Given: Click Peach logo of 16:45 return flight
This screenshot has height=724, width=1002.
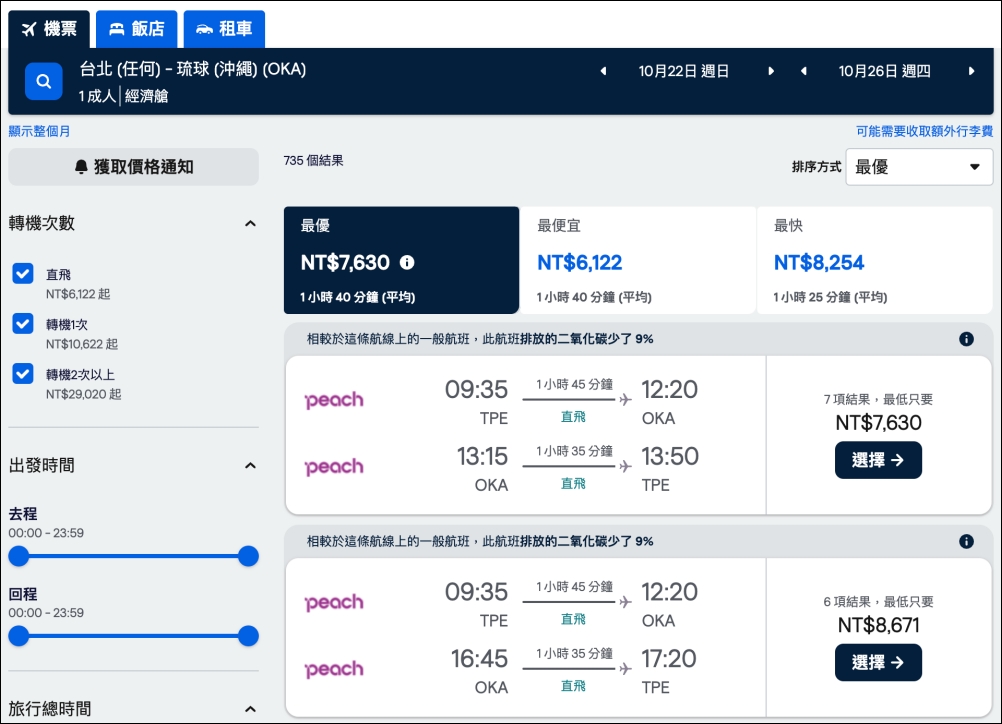Looking at the screenshot, I should click(334, 670).
